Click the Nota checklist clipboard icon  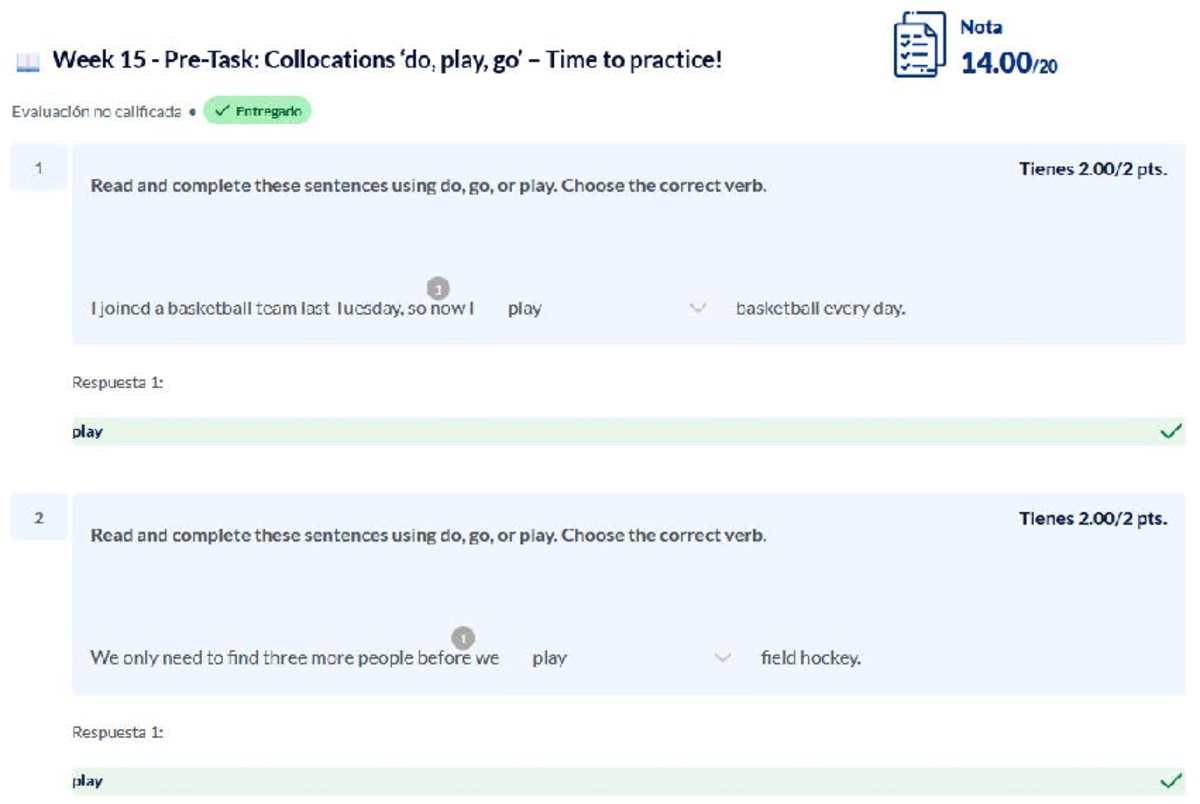coord(918,43)
